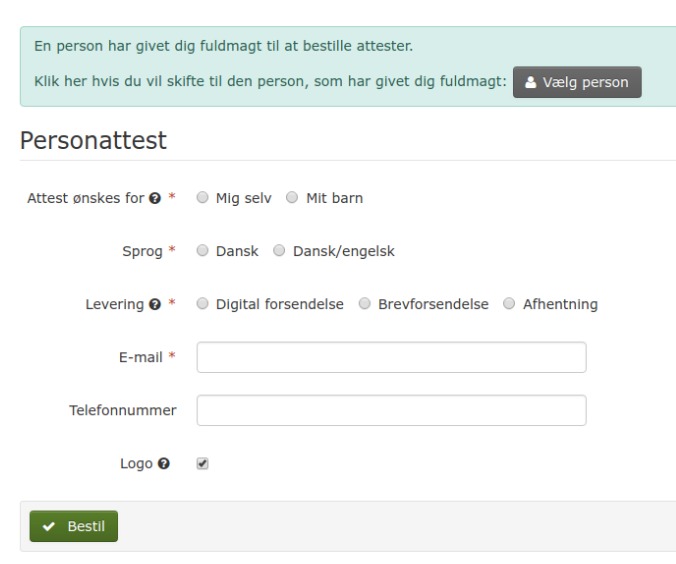
Task: Click the Vælg person button text
Action: 585,82
